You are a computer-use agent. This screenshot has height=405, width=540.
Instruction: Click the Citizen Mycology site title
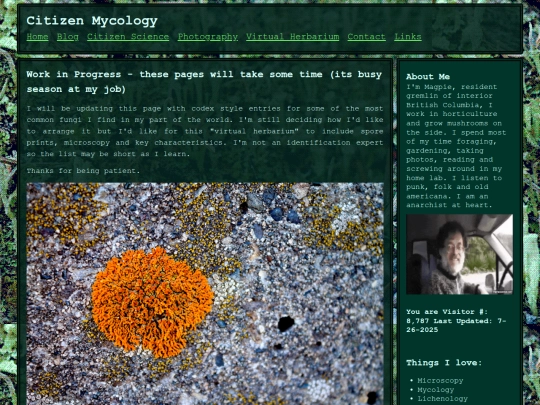[92, 21]
